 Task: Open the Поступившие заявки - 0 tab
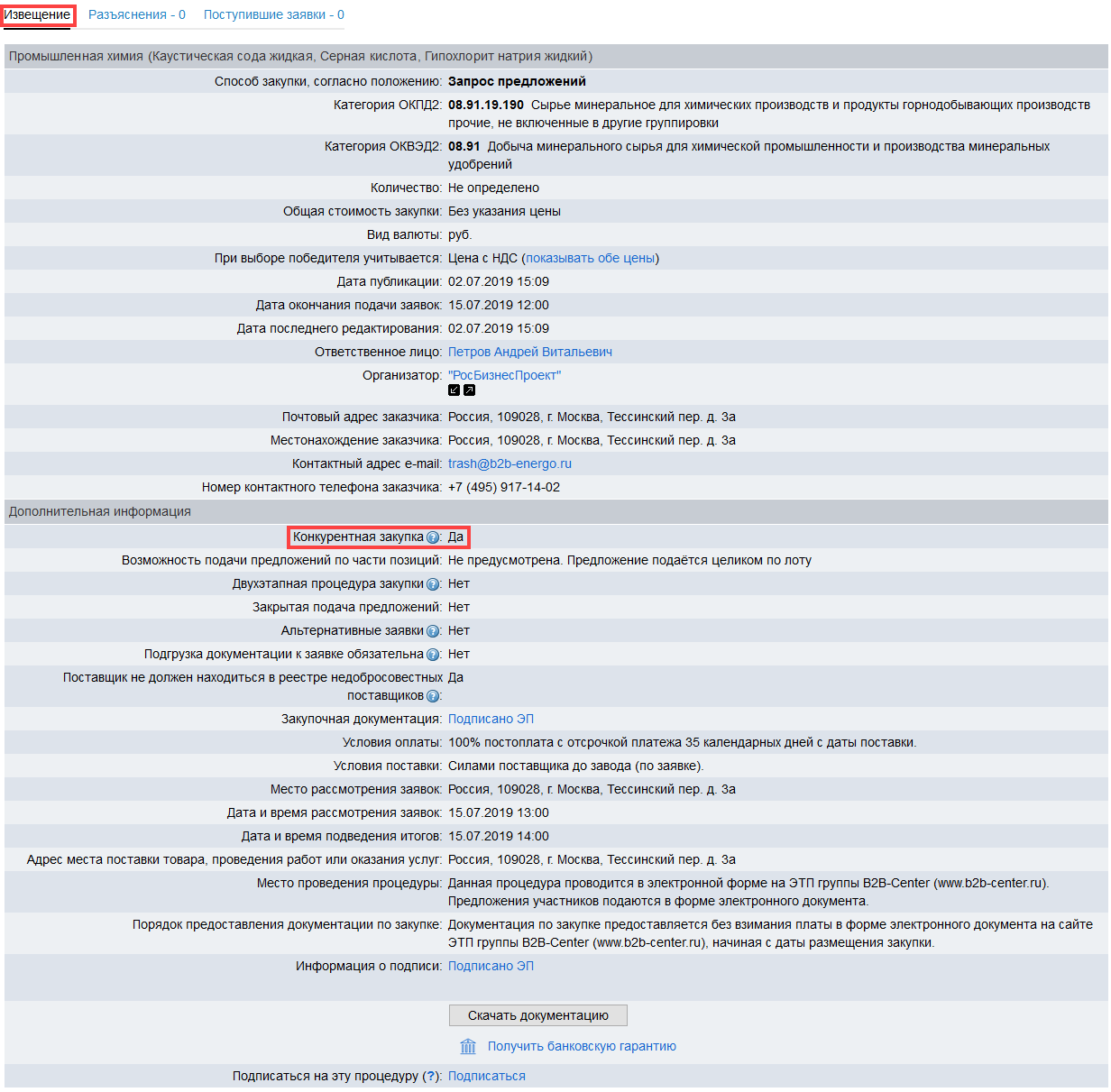click(273, 14)
